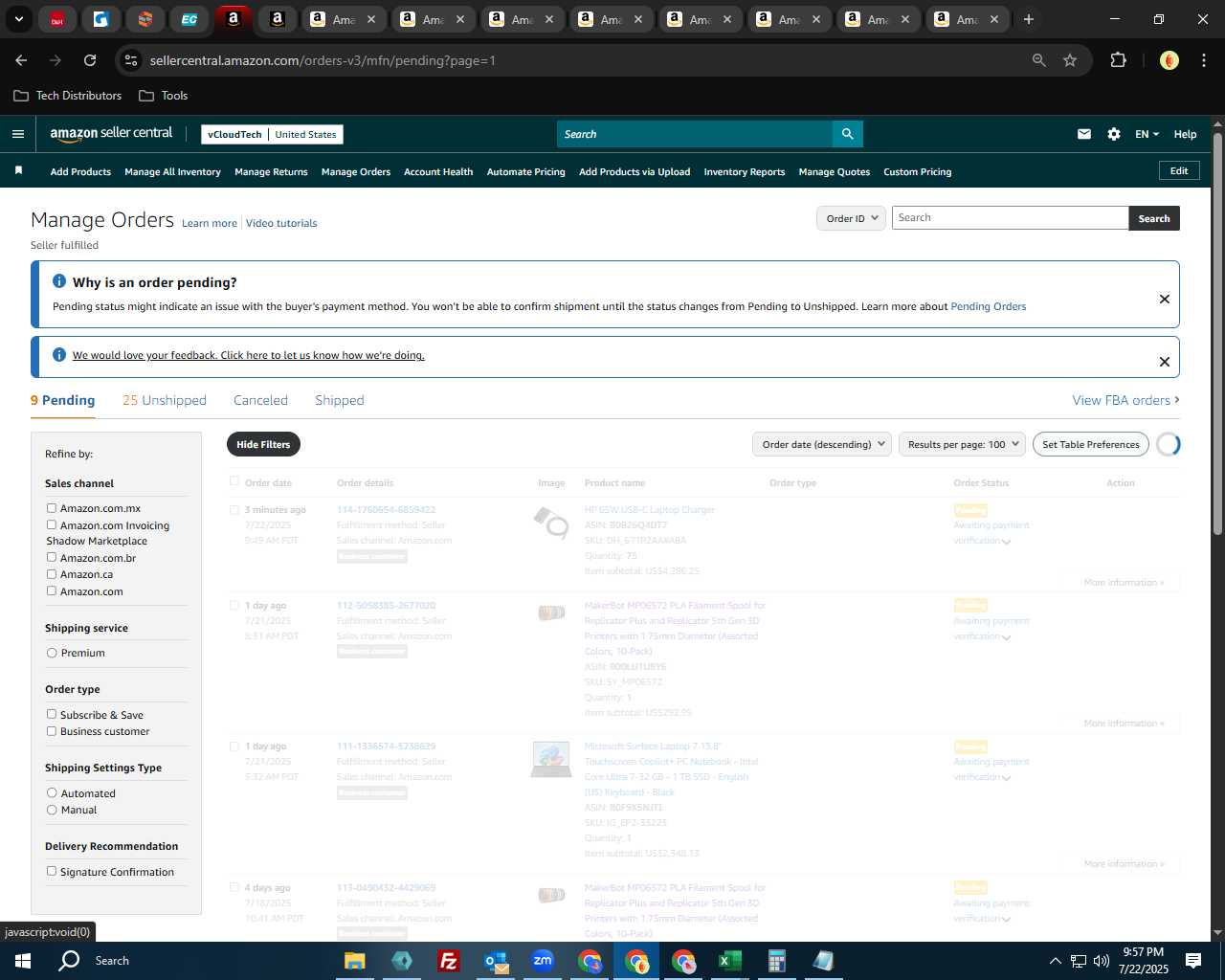Select Automated shipping settings type
Image resolution: width=1225 pixels, height=980 pixels.
(x=52, y=792)
